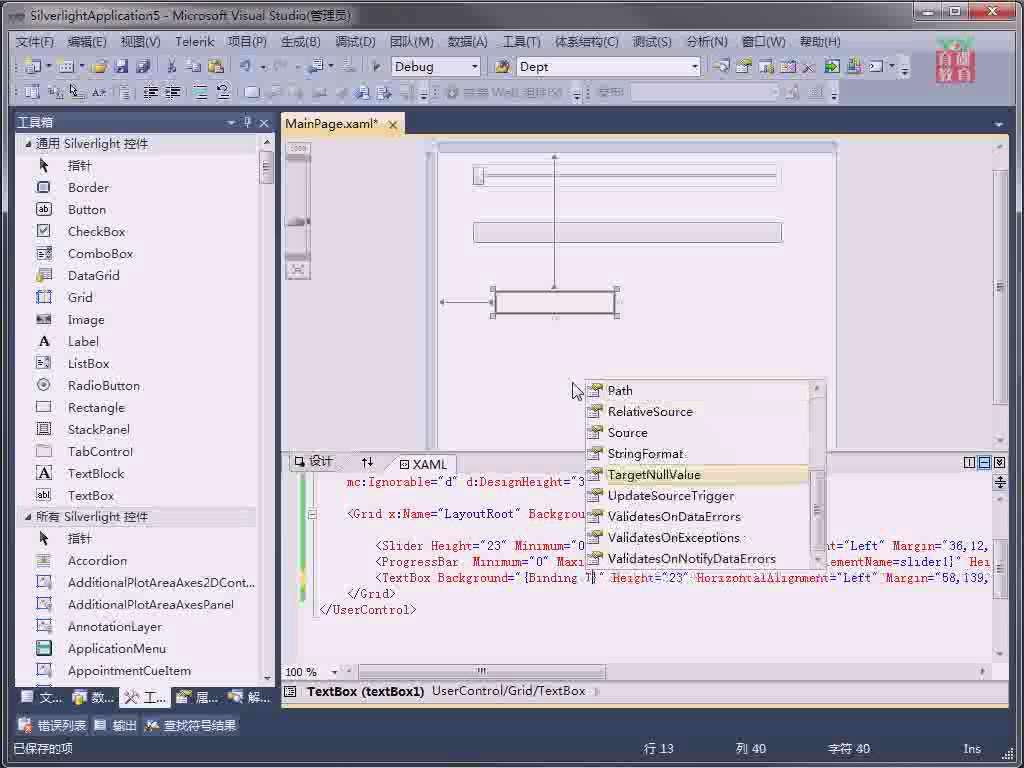Open the Telerik menu
Image resolution: width=1024 pixels, height=768 pixels.
click(195, 42)
